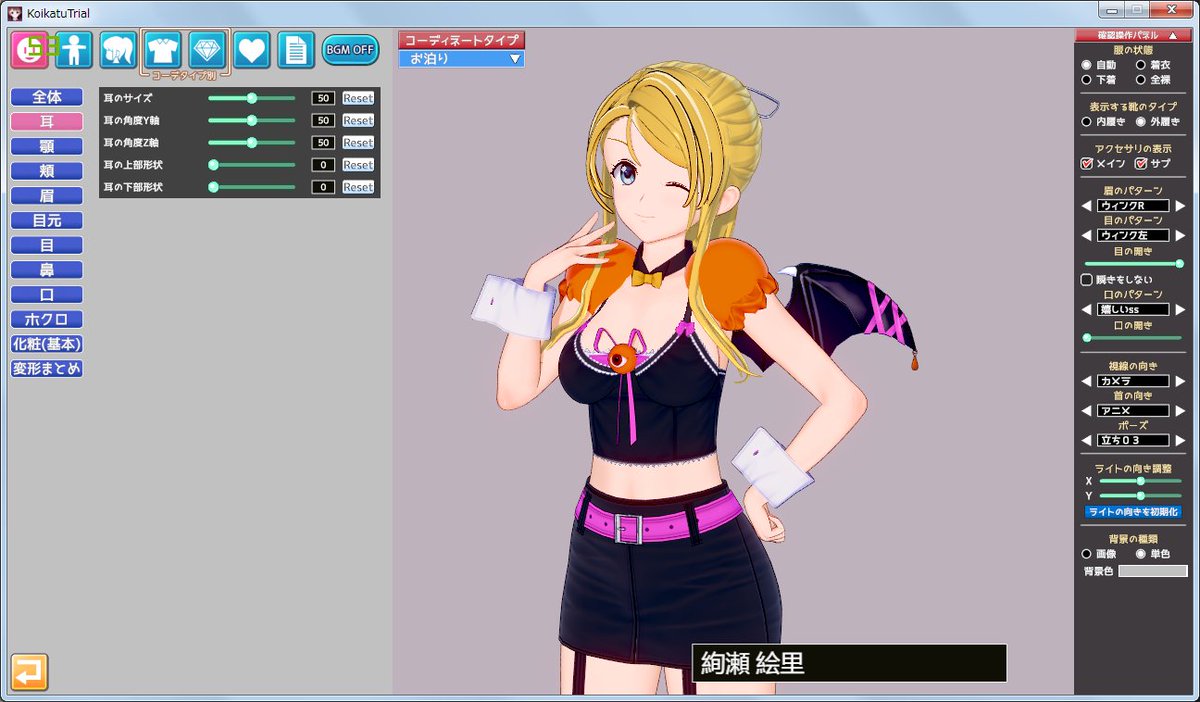Select 下着 clothing state radio
The image size is (1200, 702).
tap(1087, 80)
